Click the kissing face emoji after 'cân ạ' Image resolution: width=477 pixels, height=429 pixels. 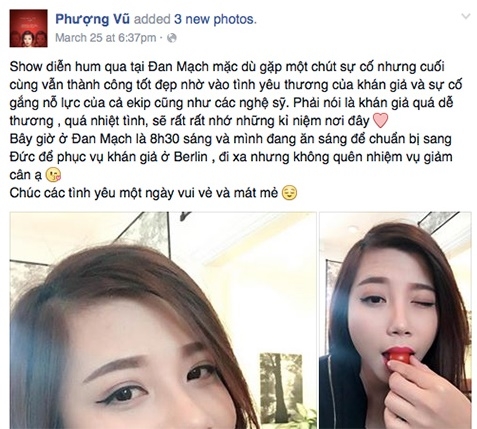[x=53, y=175]
